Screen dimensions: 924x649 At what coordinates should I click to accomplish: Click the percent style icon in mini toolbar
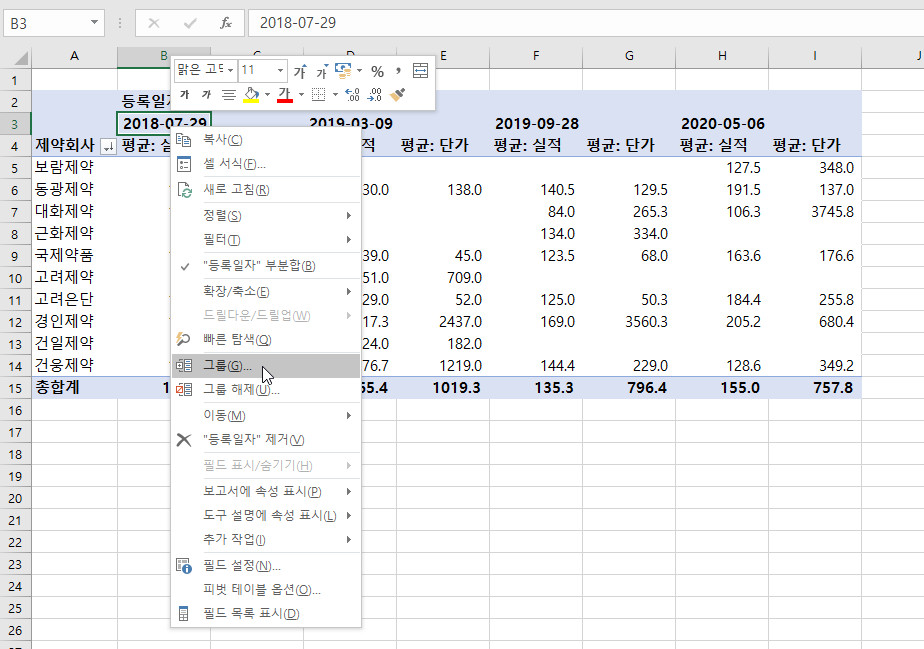(x=377, y=71)
